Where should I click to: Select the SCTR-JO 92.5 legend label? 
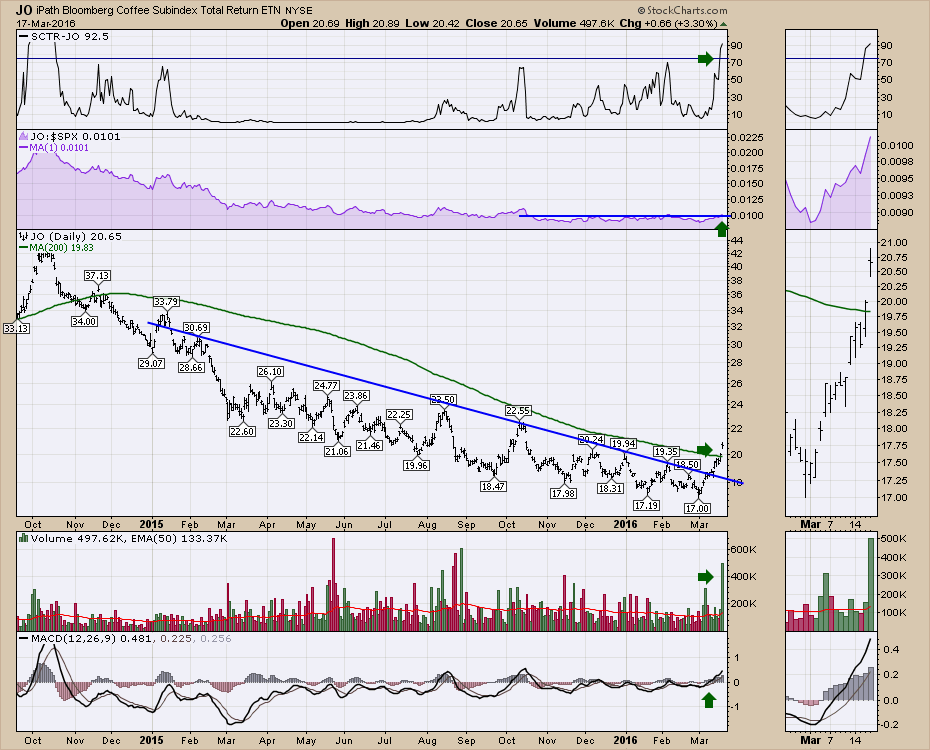pos(69,36)
